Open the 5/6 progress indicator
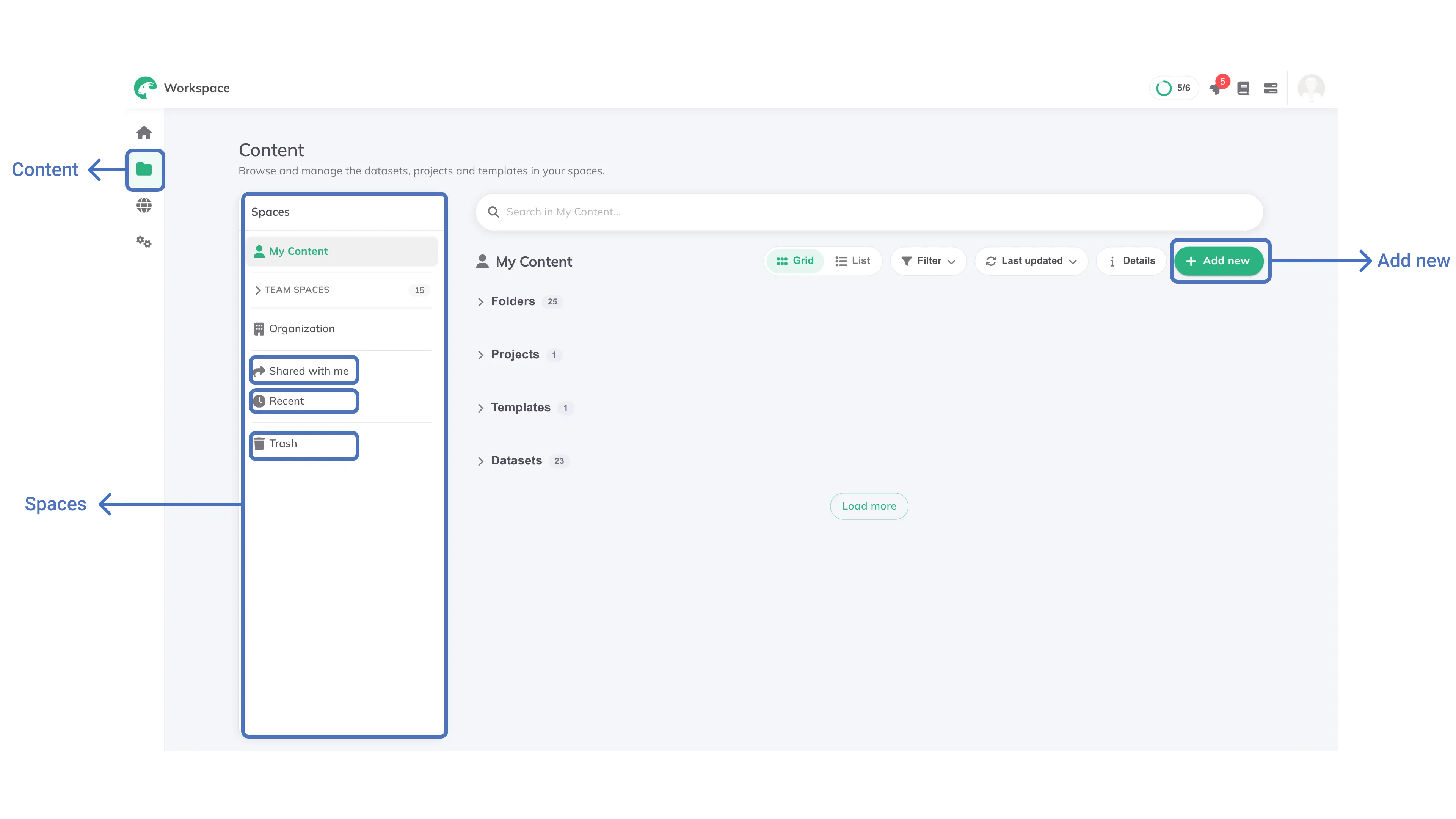This screenshot has width=1456, height=819. (1174, 88)
